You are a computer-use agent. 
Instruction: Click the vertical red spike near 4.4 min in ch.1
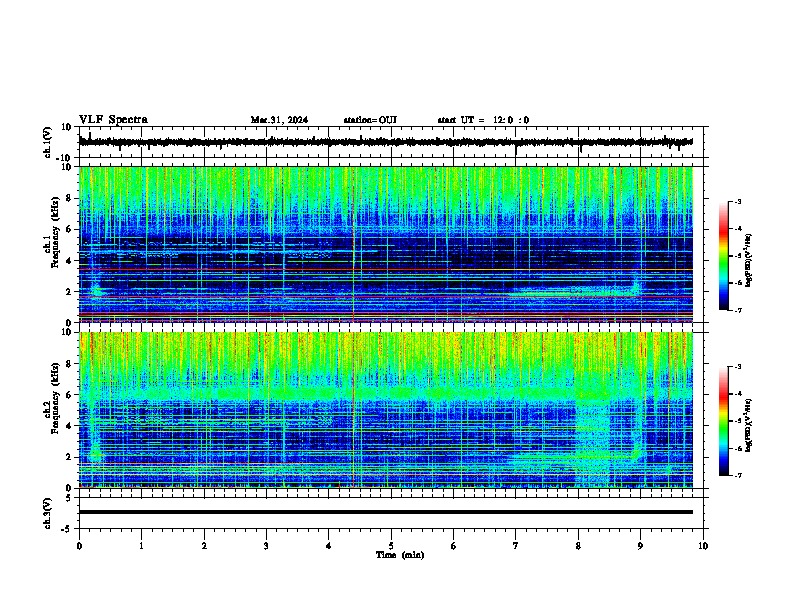(354, 244)
